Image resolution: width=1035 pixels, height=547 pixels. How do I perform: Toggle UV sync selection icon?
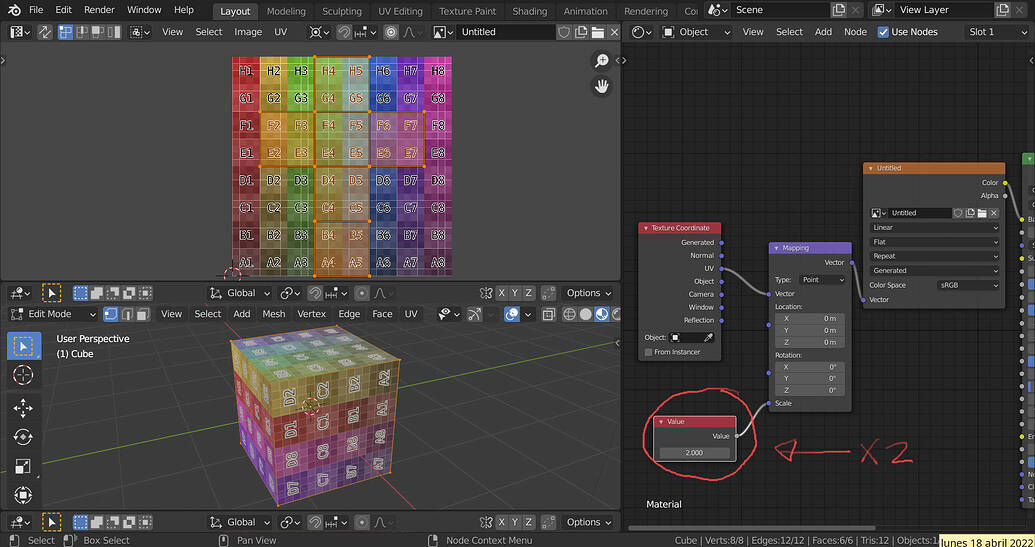pyautogui.click(x=44, y=32)
